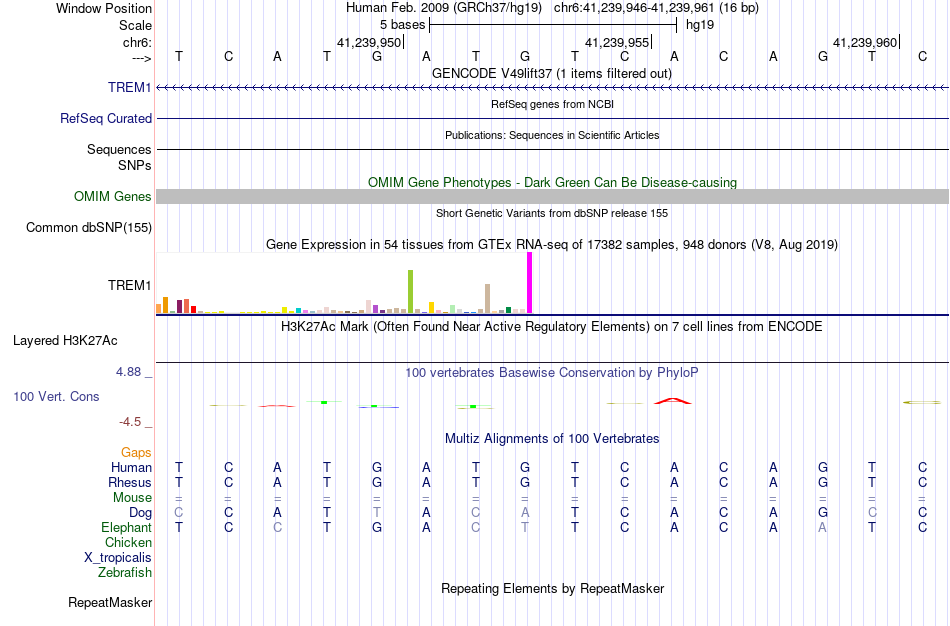Click 100 vertebrates Basewise Conservation by PhyloP
The height and width of the screenshot is (626, 950).
pyautogui.click(x=552, y=373)
